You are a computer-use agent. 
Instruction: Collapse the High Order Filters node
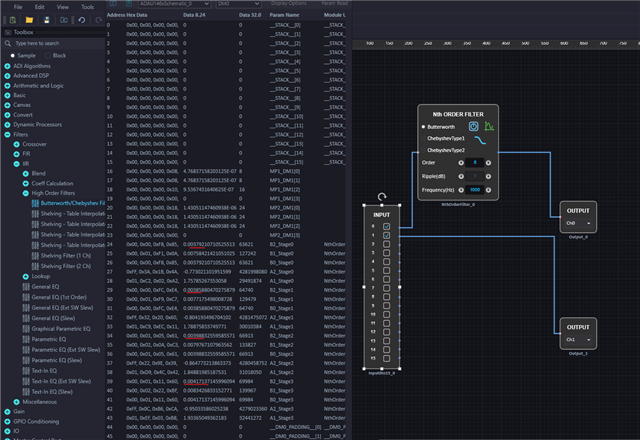tap(25, 193)
